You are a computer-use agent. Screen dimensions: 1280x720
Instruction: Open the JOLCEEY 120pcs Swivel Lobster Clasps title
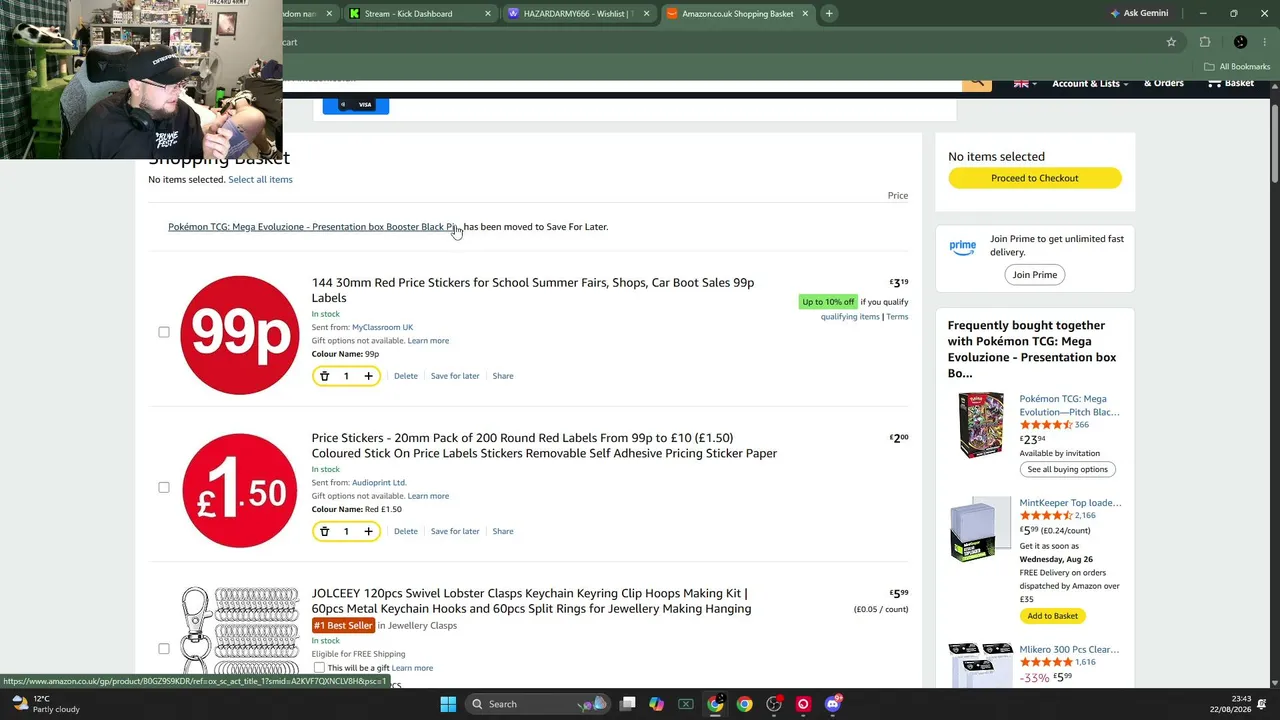coord(531,601)
